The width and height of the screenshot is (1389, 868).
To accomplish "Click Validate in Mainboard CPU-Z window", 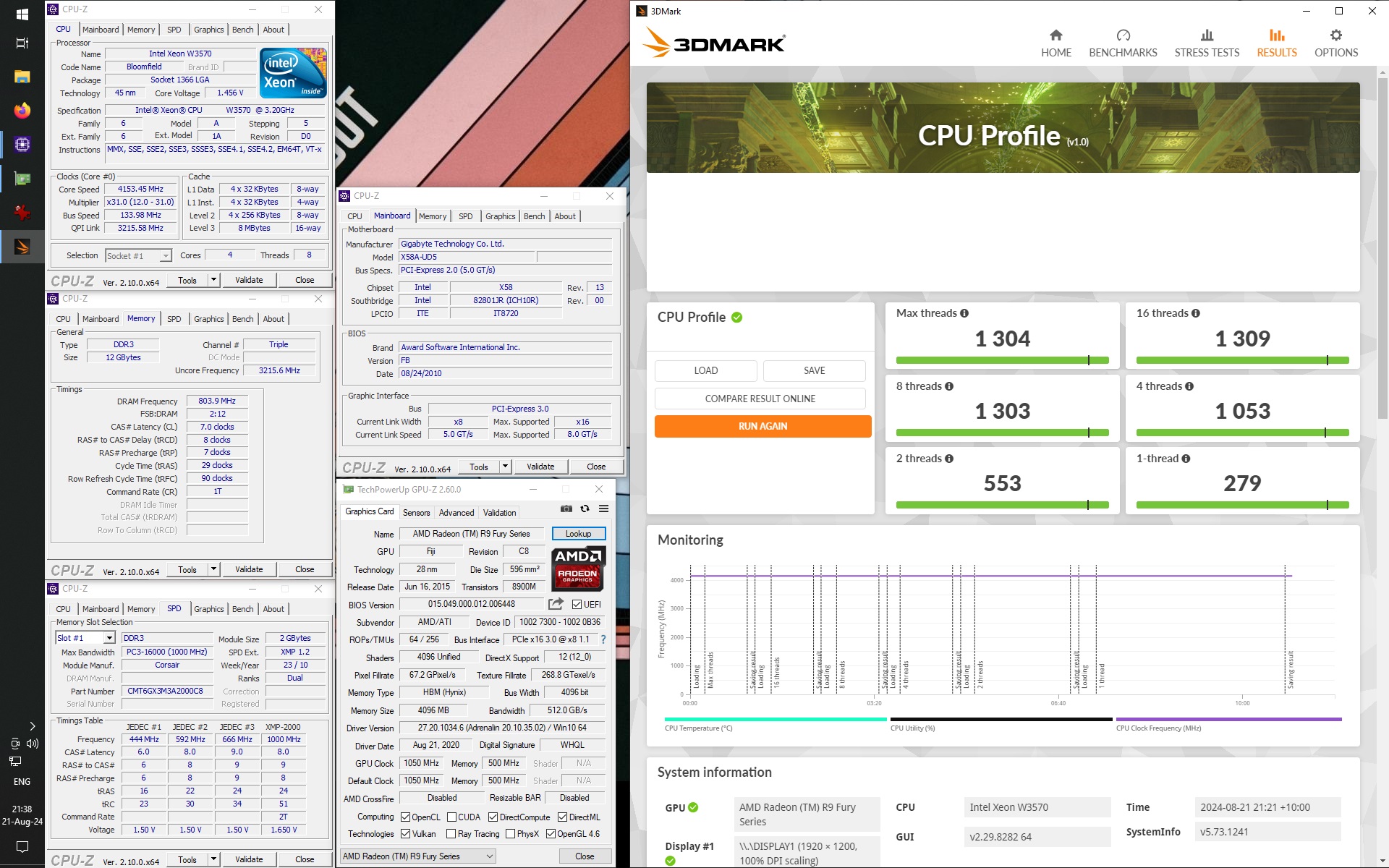I will 540,467.
